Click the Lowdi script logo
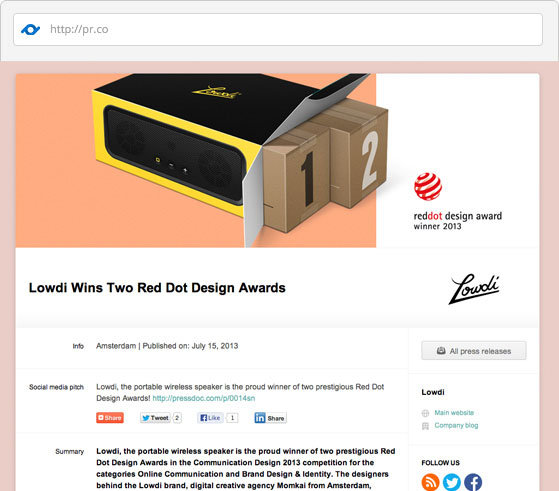559x491 pixels. pos(474,288)
